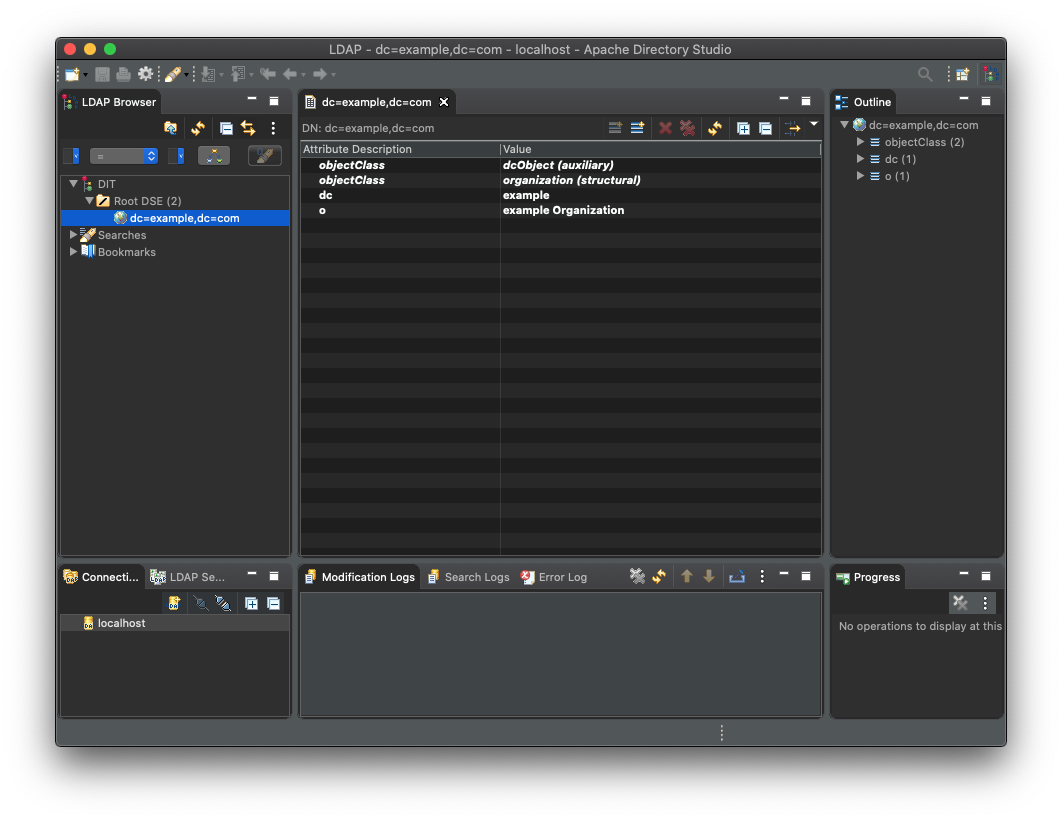Open Preferences via the gear icon
Viewport: 1062px width, 820px height.
(x=145, y=74)
